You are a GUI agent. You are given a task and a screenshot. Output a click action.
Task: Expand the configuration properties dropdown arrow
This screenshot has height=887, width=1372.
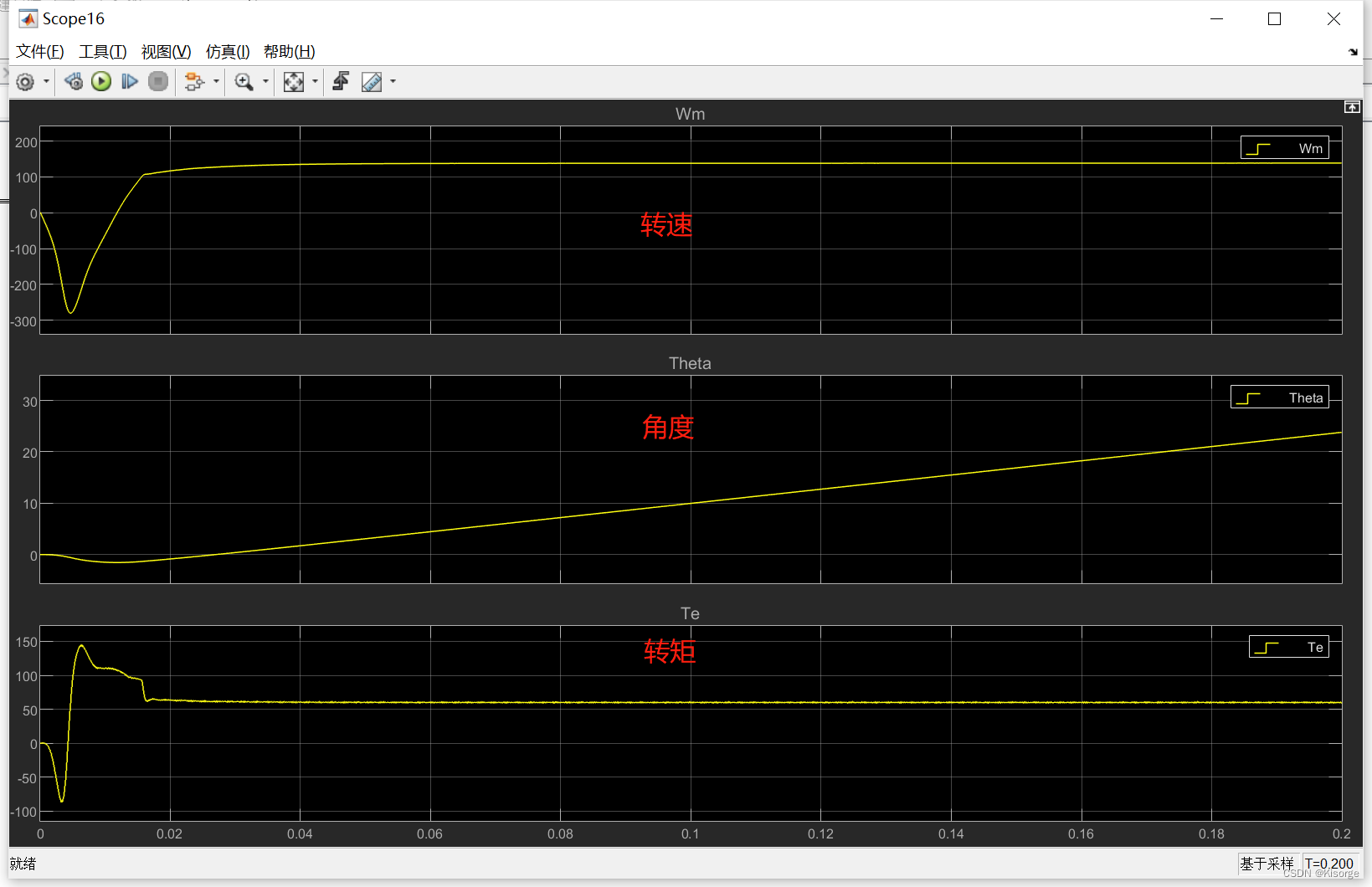tap(46, 82)
